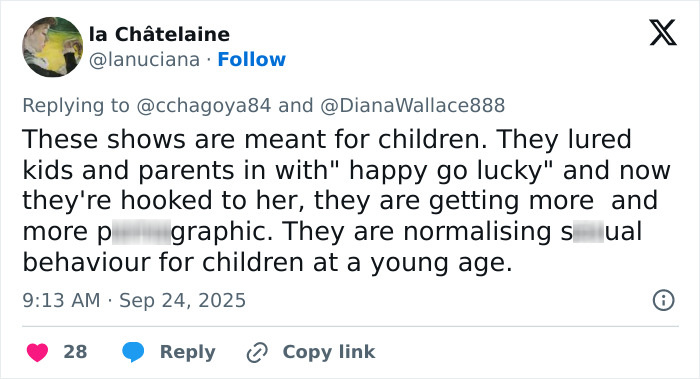The image size is (700, 379).
Task: Click the like count 28
Action: coord(75,352)
